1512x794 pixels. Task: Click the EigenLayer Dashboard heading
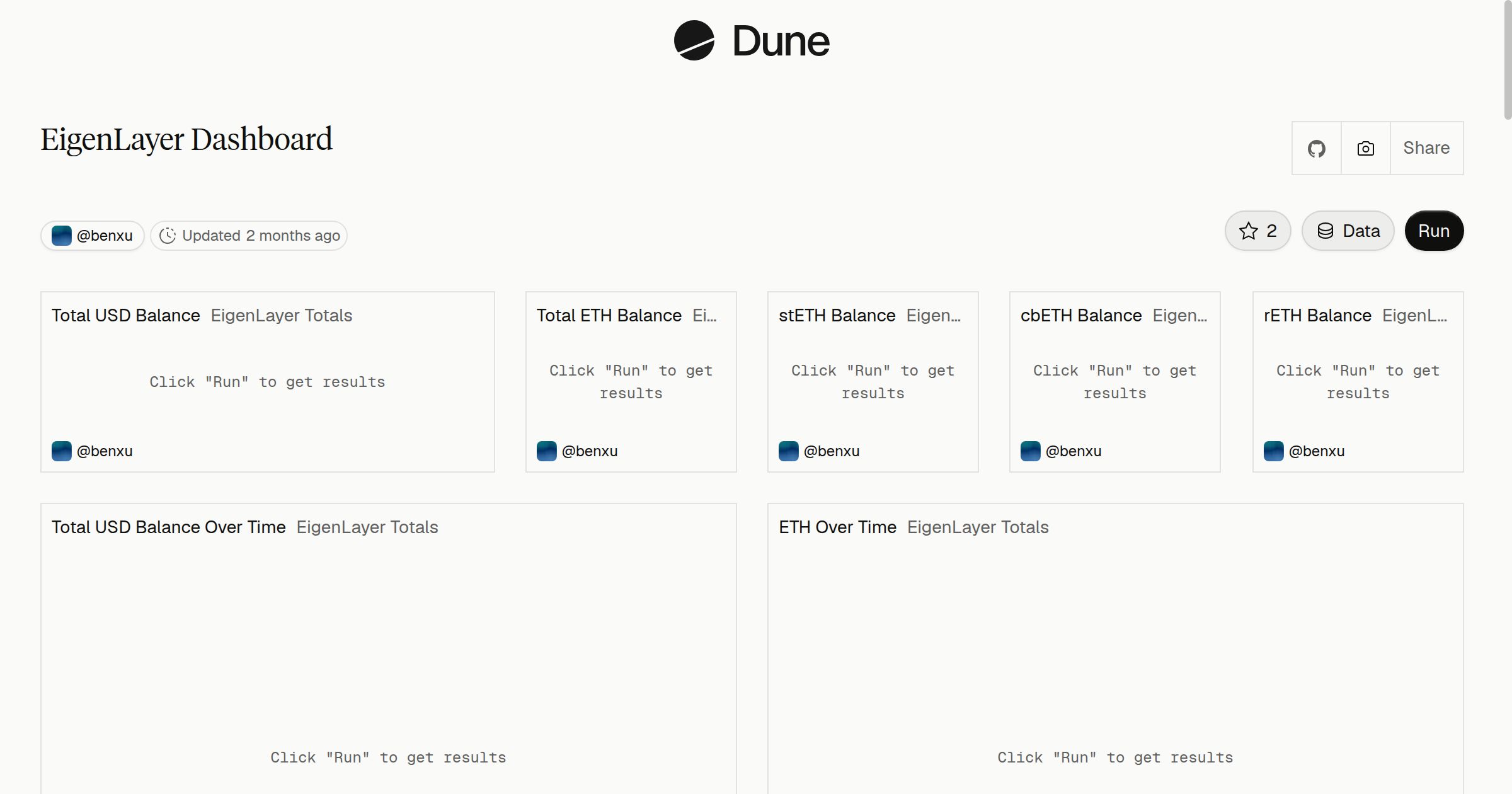[x=186, y=139]
